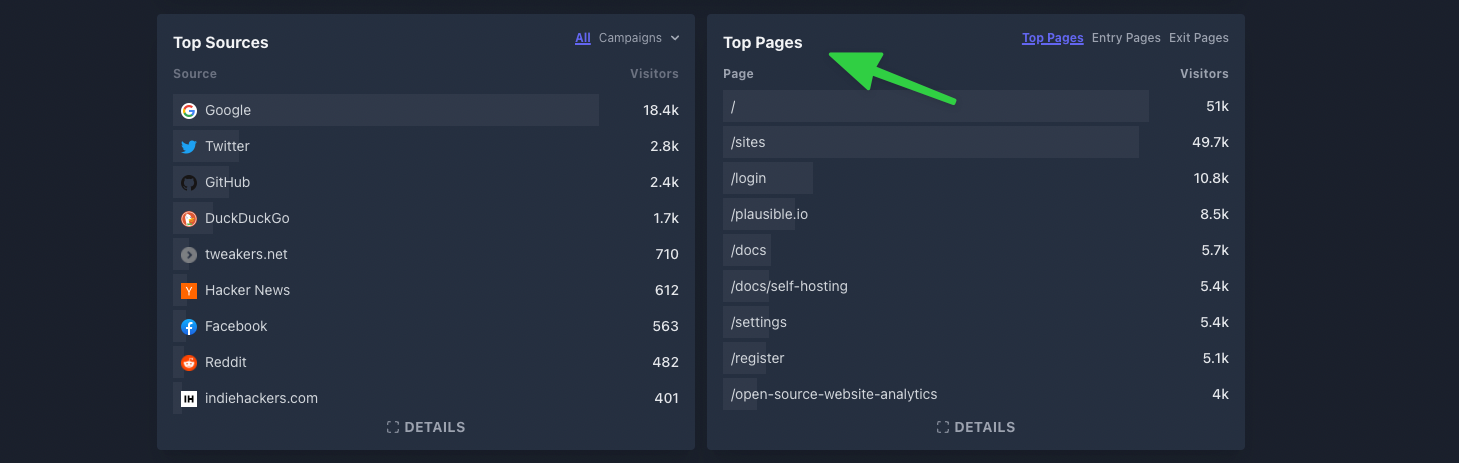Switch to the Exit Pages tab

pyautogui.click(x=1199, y=38)
